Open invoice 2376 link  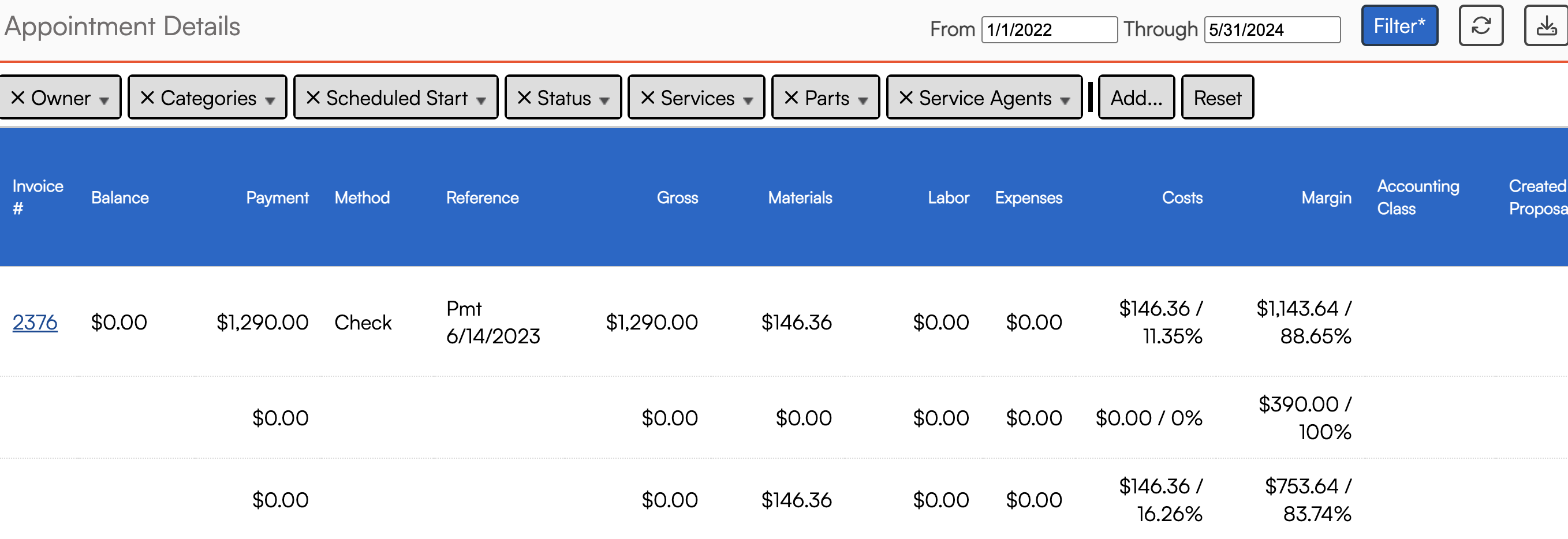coord(35,322)
